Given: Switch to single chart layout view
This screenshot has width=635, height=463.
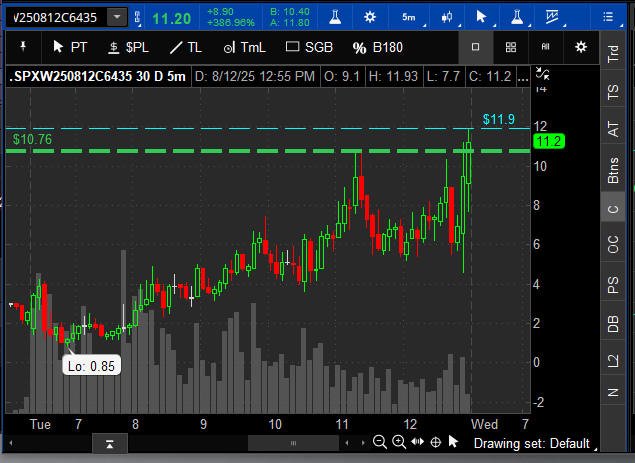Looking at the screenshot, I should point(476,47).
